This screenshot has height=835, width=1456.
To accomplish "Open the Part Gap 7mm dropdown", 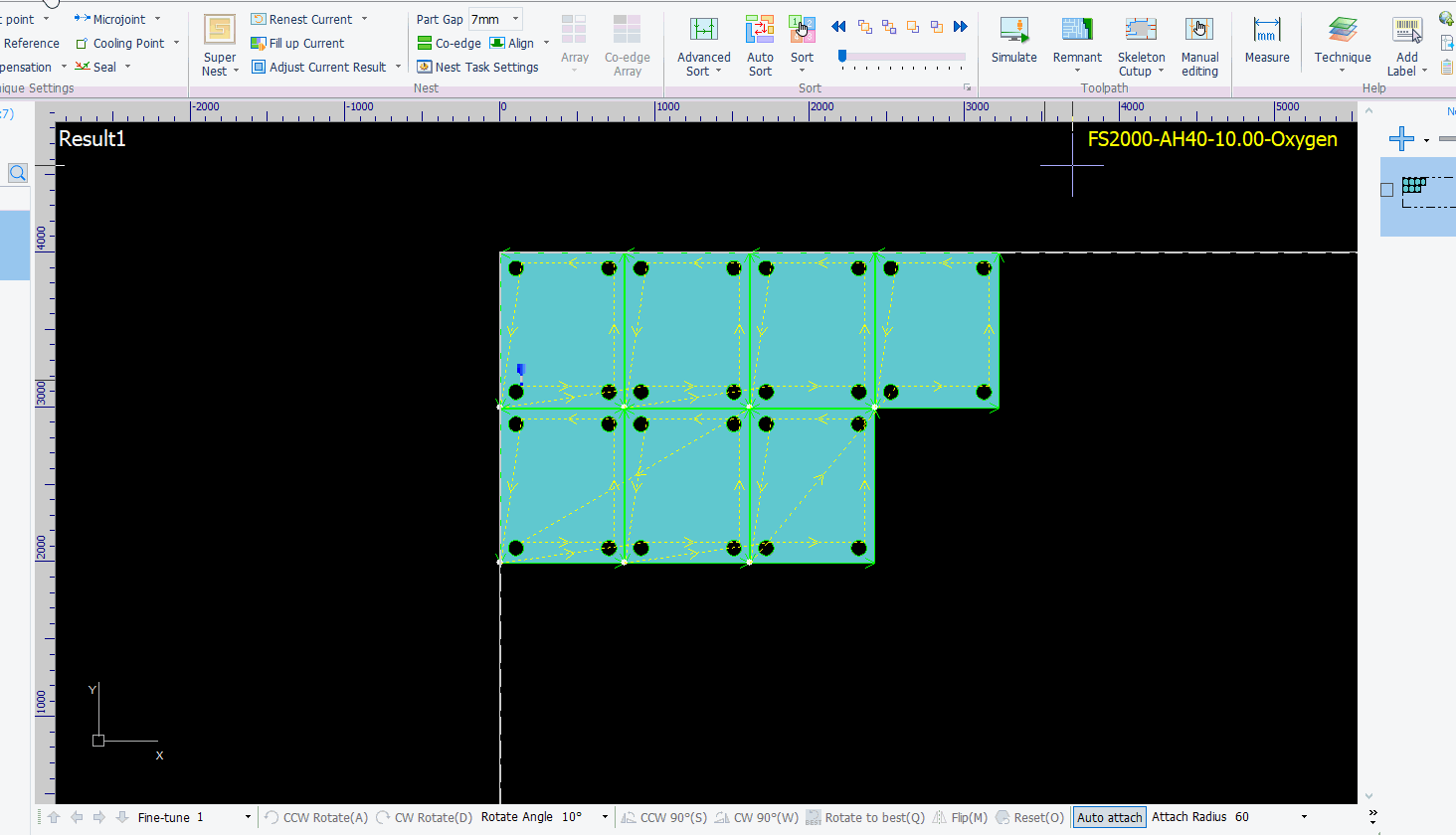I will click(x=515, y=19).
